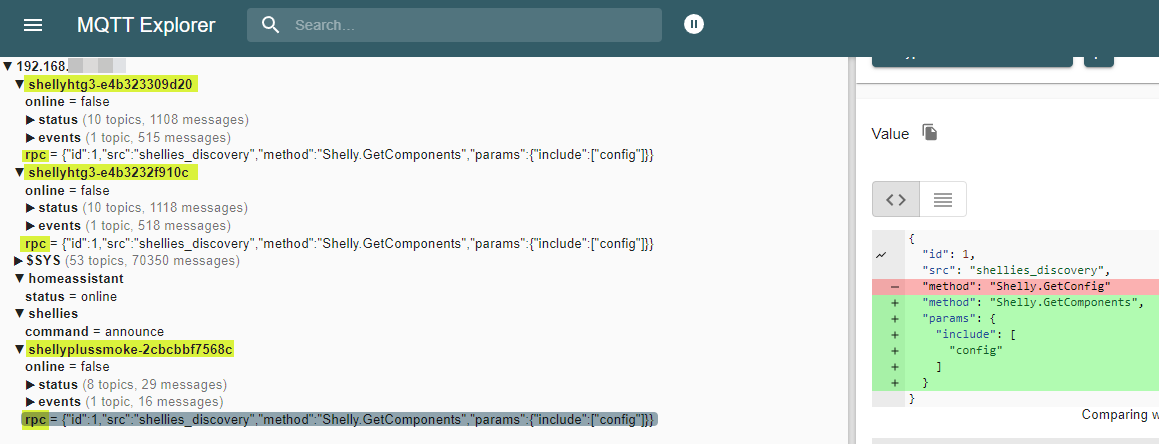Select the shellyhtg3-e4b3232f910c topic

(x=108, y=172)
